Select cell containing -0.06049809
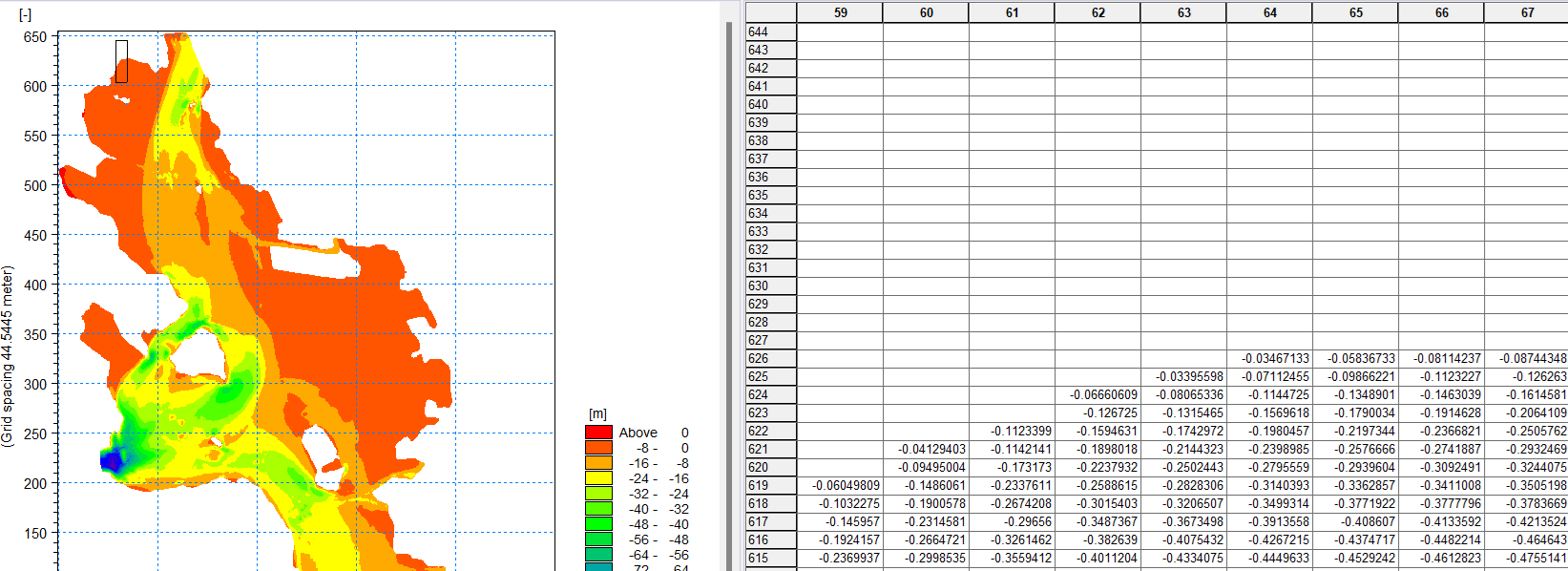1568x571 pixels. [840, 485]
